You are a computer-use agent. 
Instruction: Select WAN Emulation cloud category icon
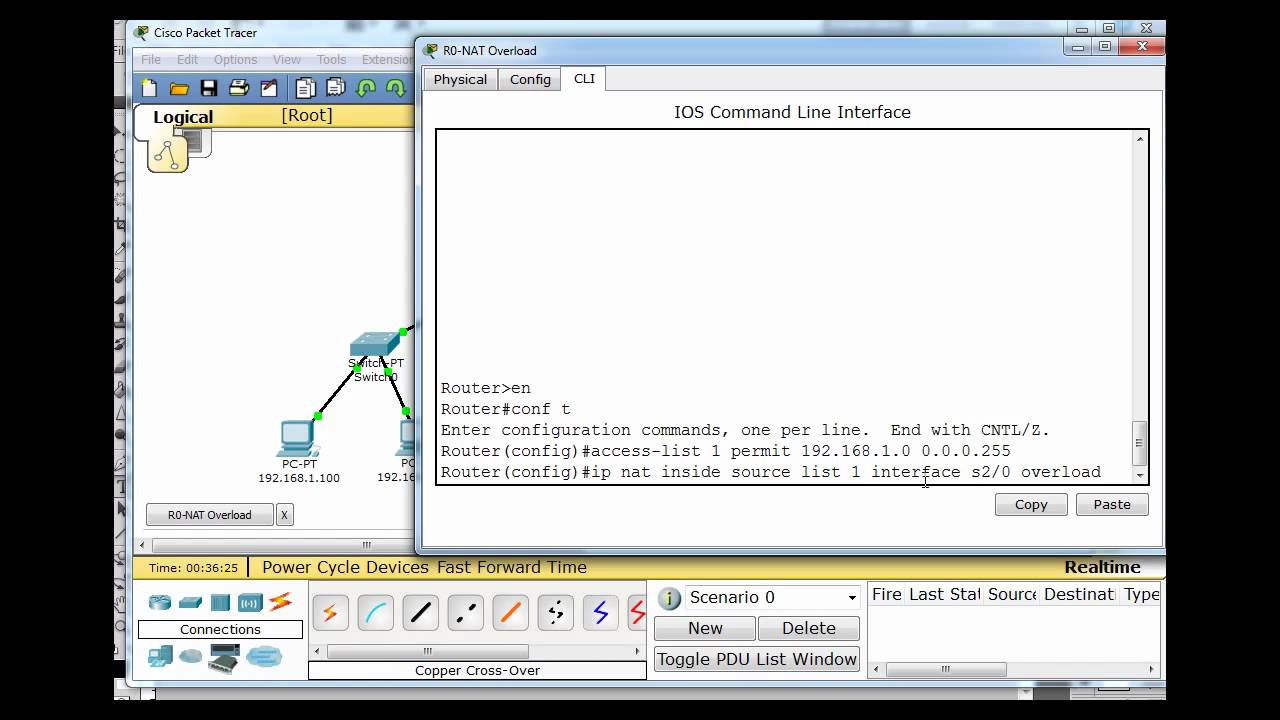coord(190,657)
